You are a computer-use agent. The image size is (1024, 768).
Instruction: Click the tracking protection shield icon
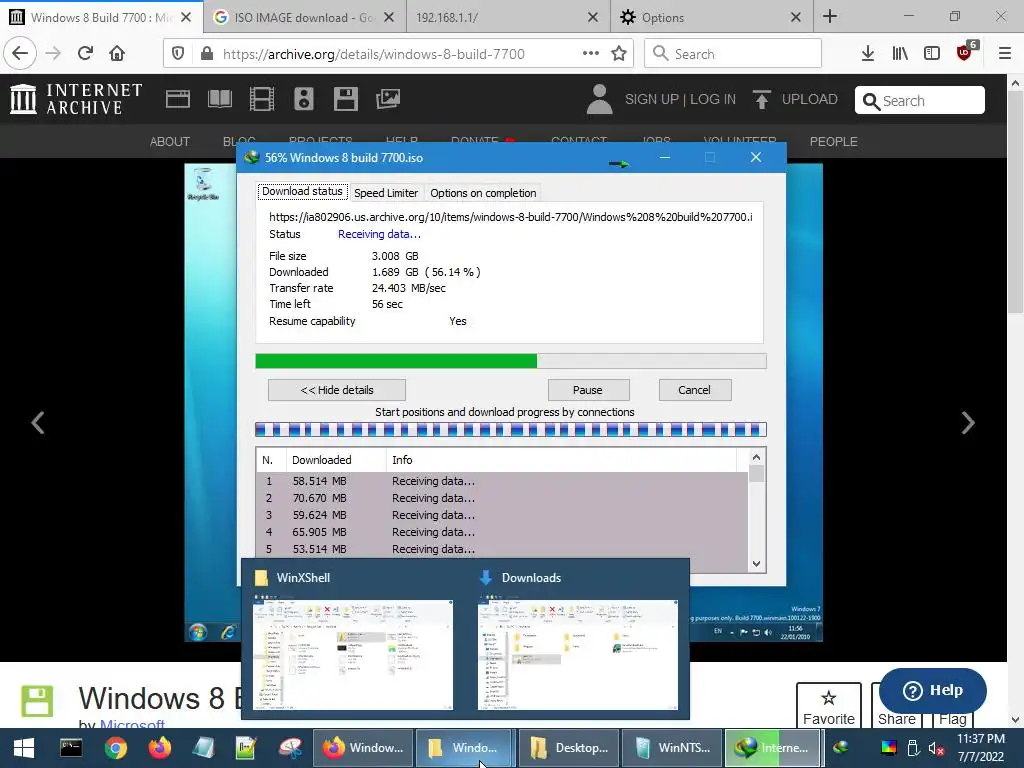pos(178,54)
